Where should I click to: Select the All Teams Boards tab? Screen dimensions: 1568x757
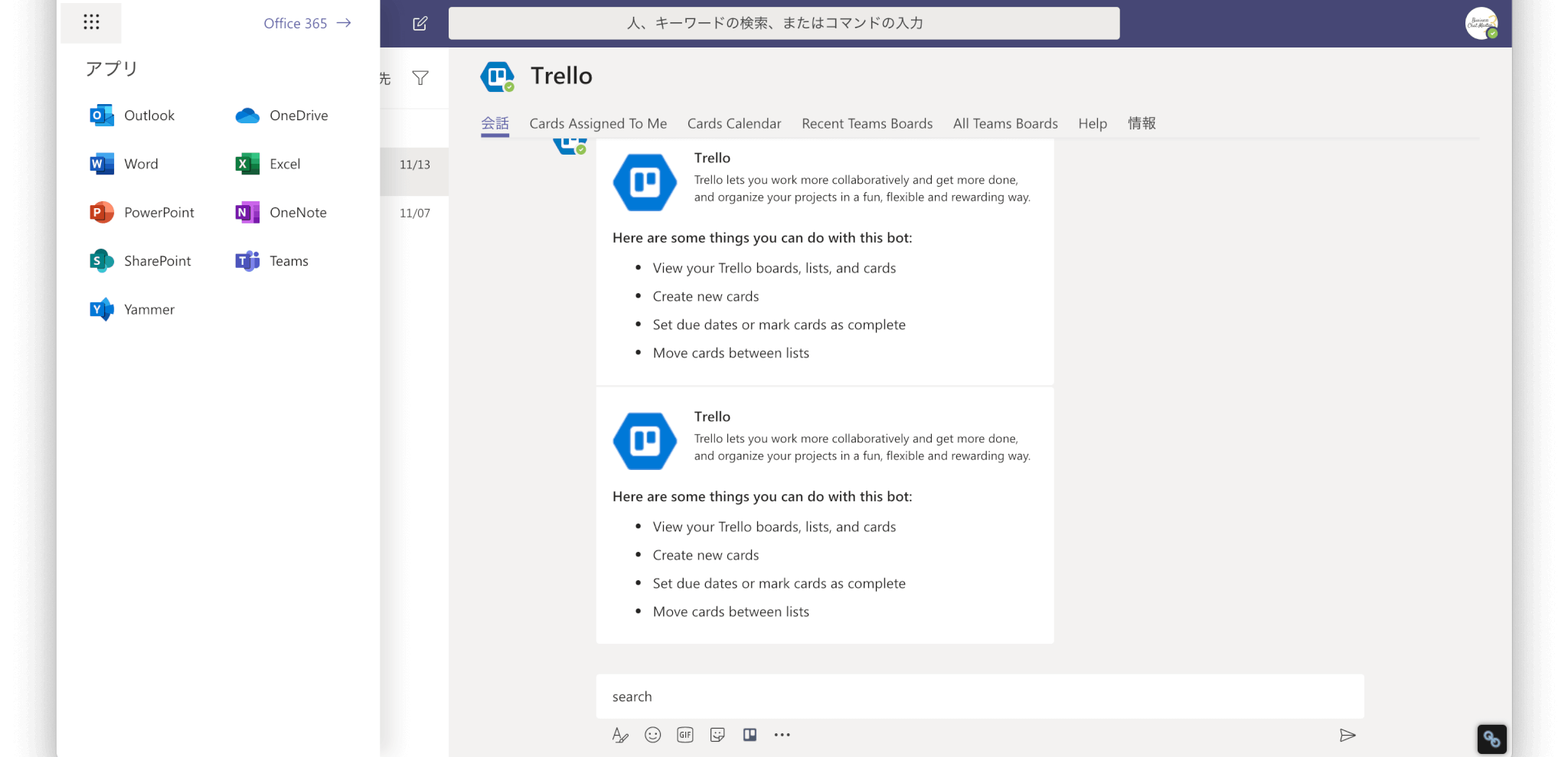1004,123
